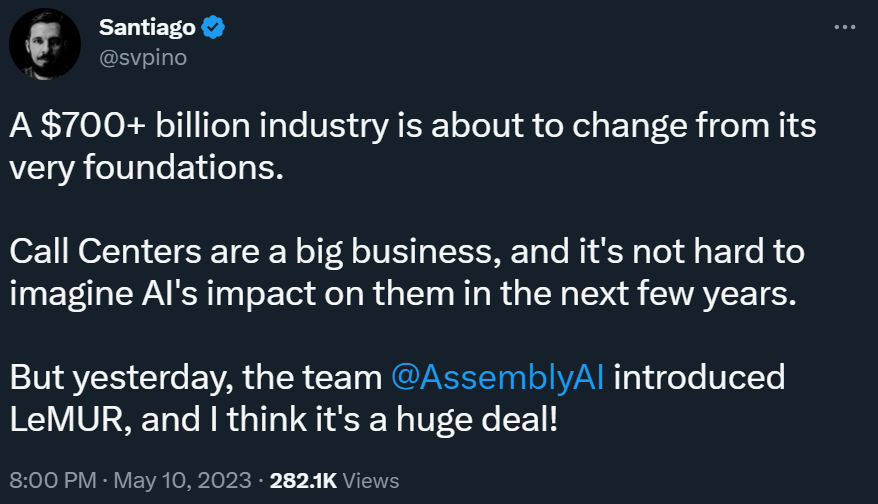Screen dimensions: 878x504
Task: Click the word "LeMUR"
Action: pos(70,418)
